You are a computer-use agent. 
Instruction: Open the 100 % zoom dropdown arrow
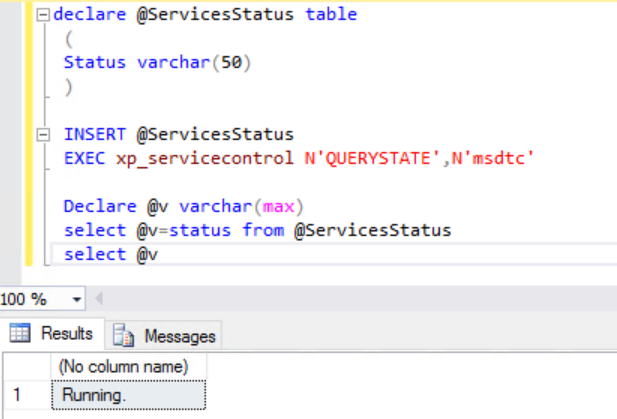point(77,300)
